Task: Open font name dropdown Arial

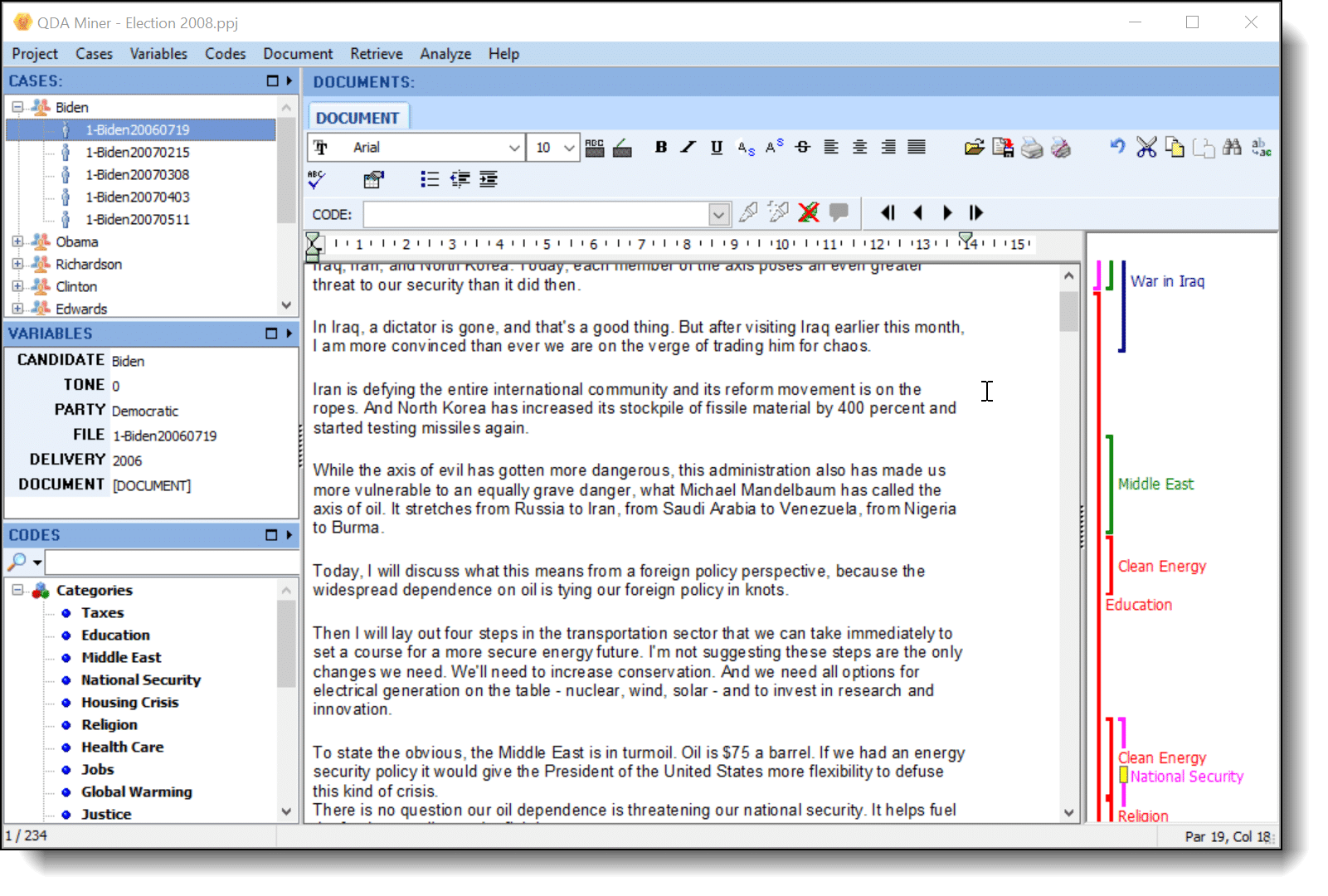Action: coord(514,148)
